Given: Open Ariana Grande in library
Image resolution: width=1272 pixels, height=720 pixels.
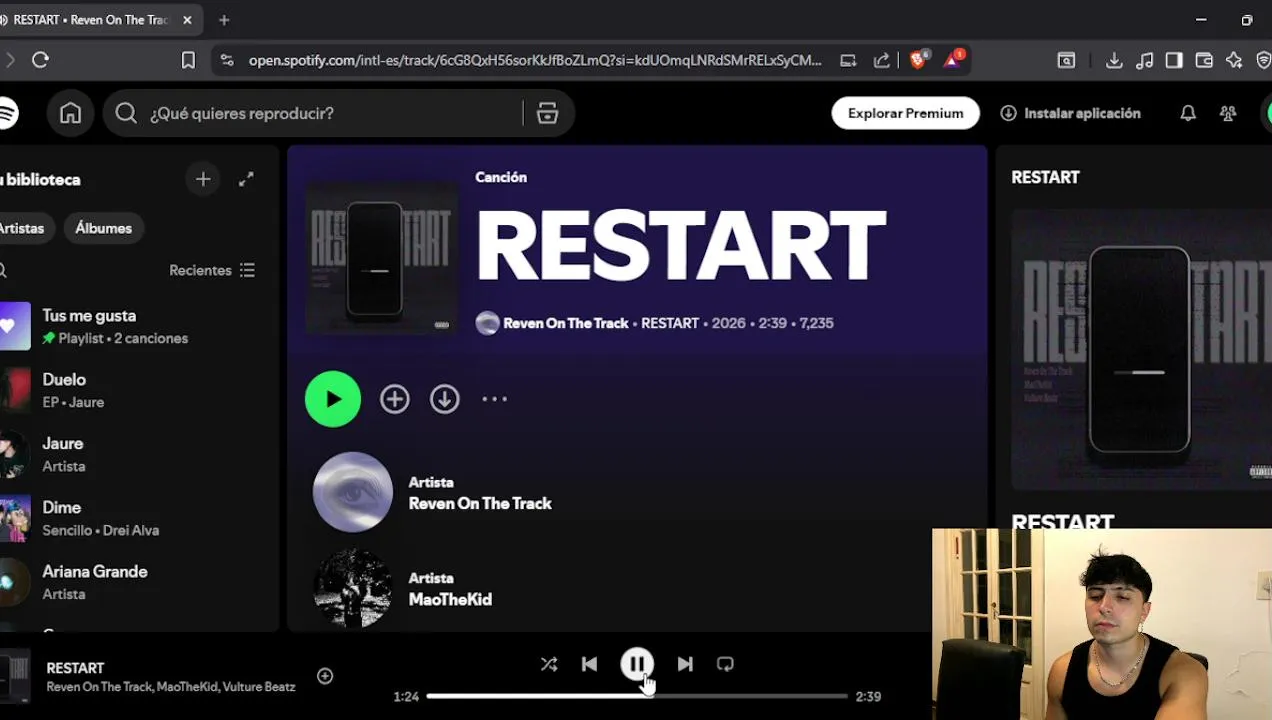Looking at the screenshot, I should click(135, 582).
